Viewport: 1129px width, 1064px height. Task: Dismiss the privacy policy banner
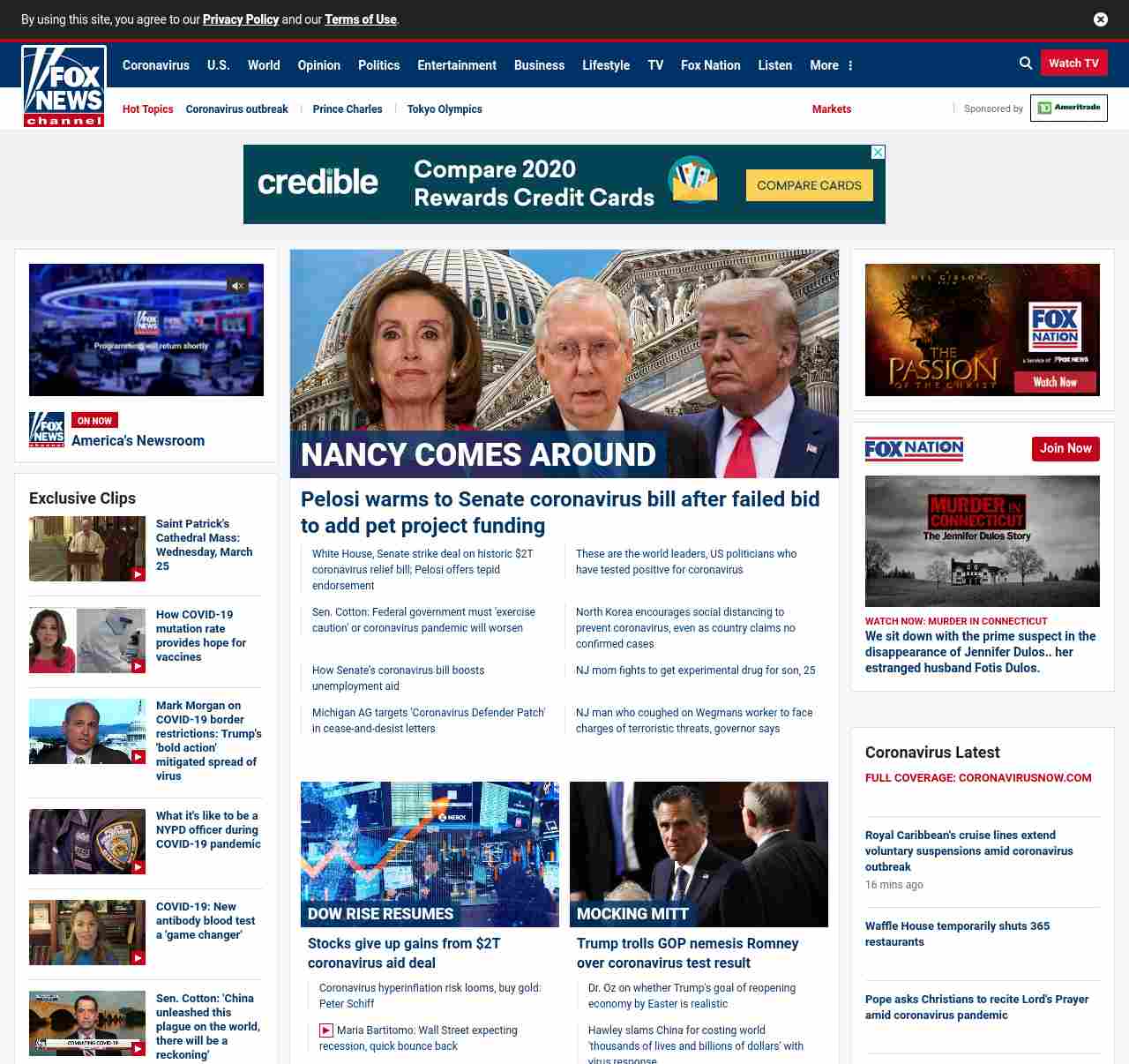tap(1100, 19)
